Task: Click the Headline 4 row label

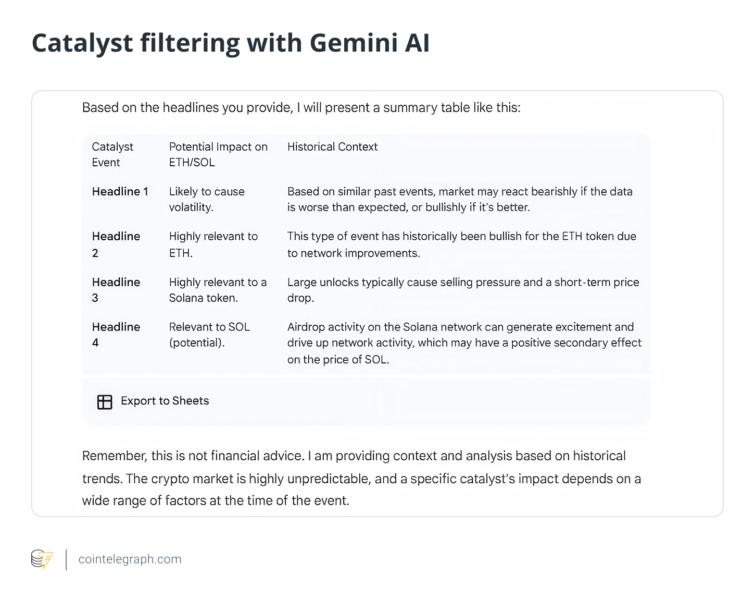Action: (x=116, y=335)
